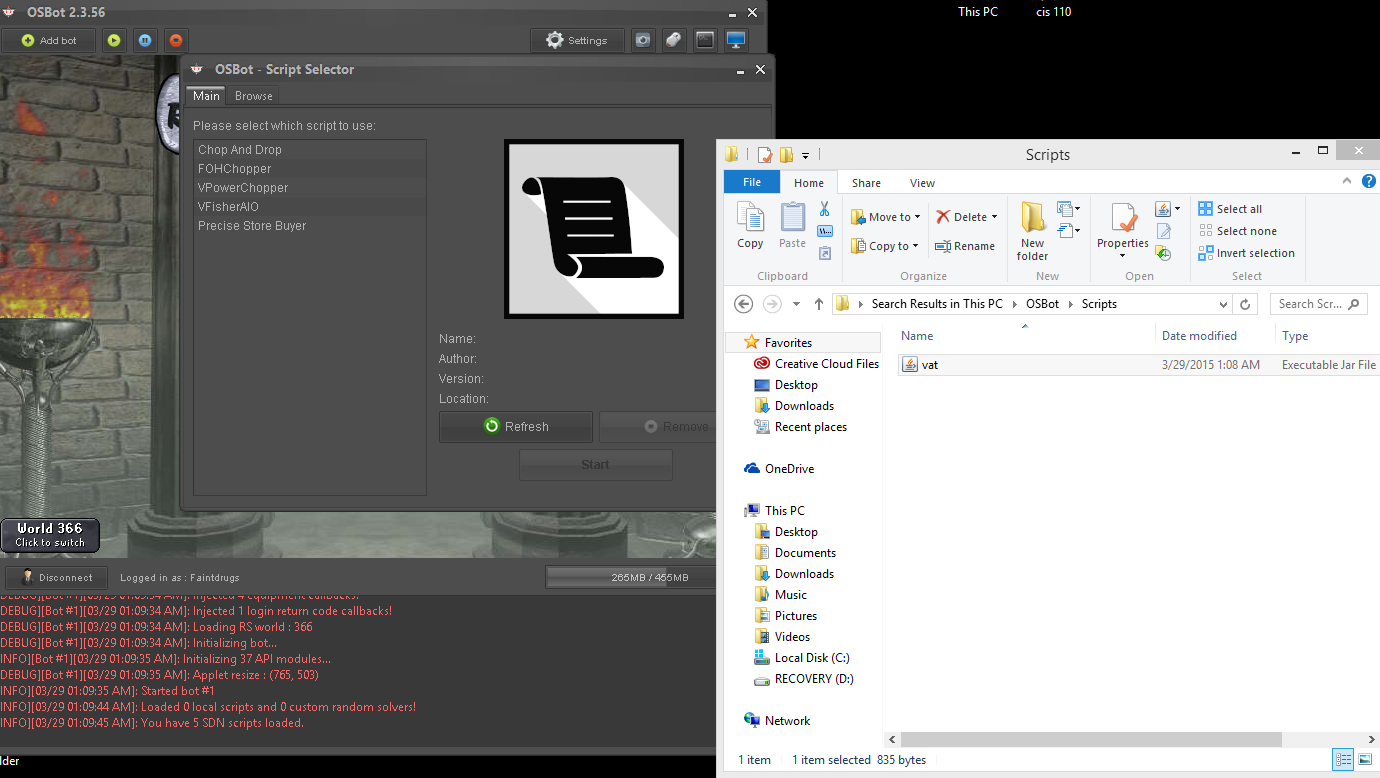Click the Paste shortcut icon

point(825,253)
